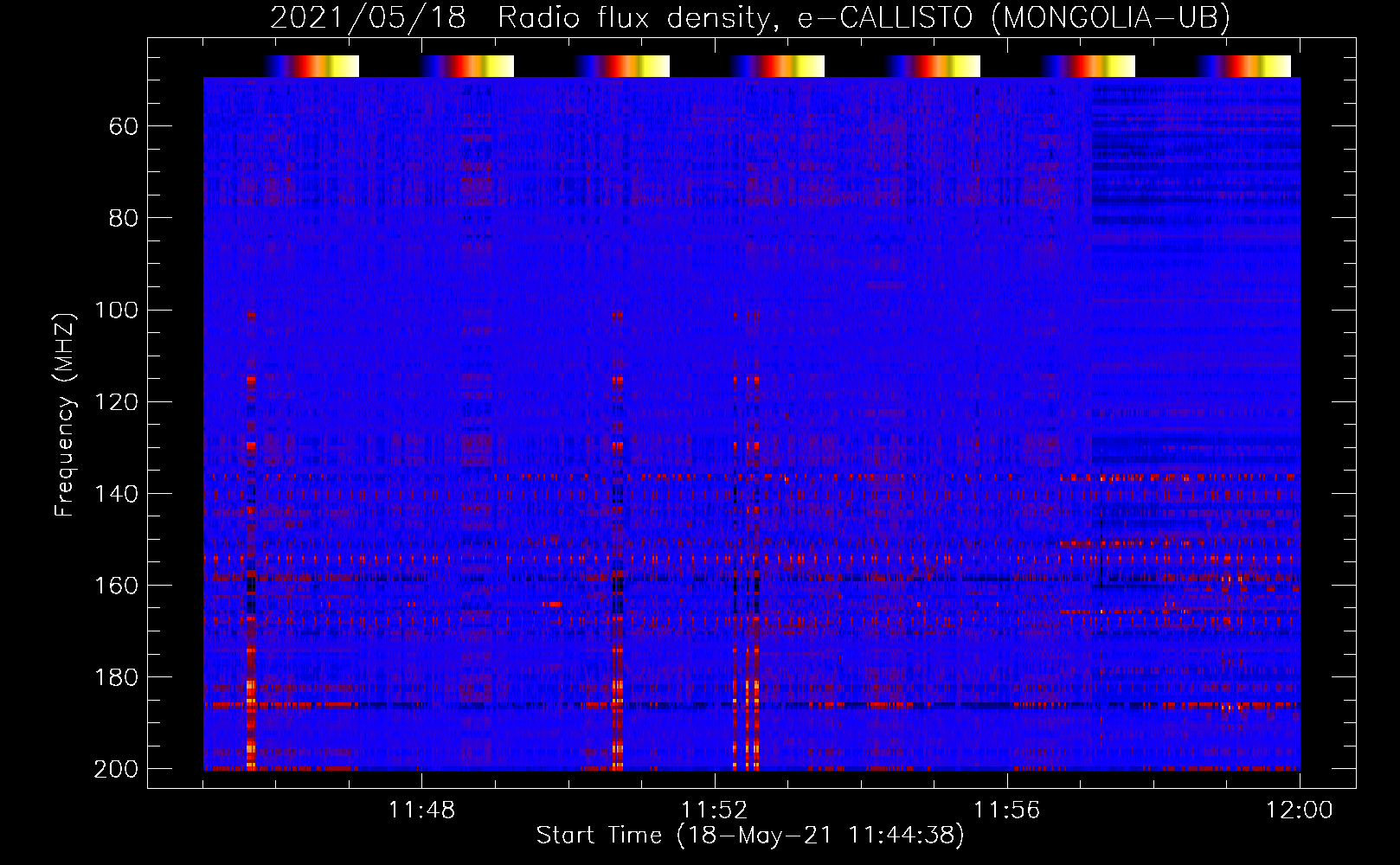Viewport: 1400px width, 865px height.
Task: Click the 60 frequency tick label
Action: (x=124, y=126)
